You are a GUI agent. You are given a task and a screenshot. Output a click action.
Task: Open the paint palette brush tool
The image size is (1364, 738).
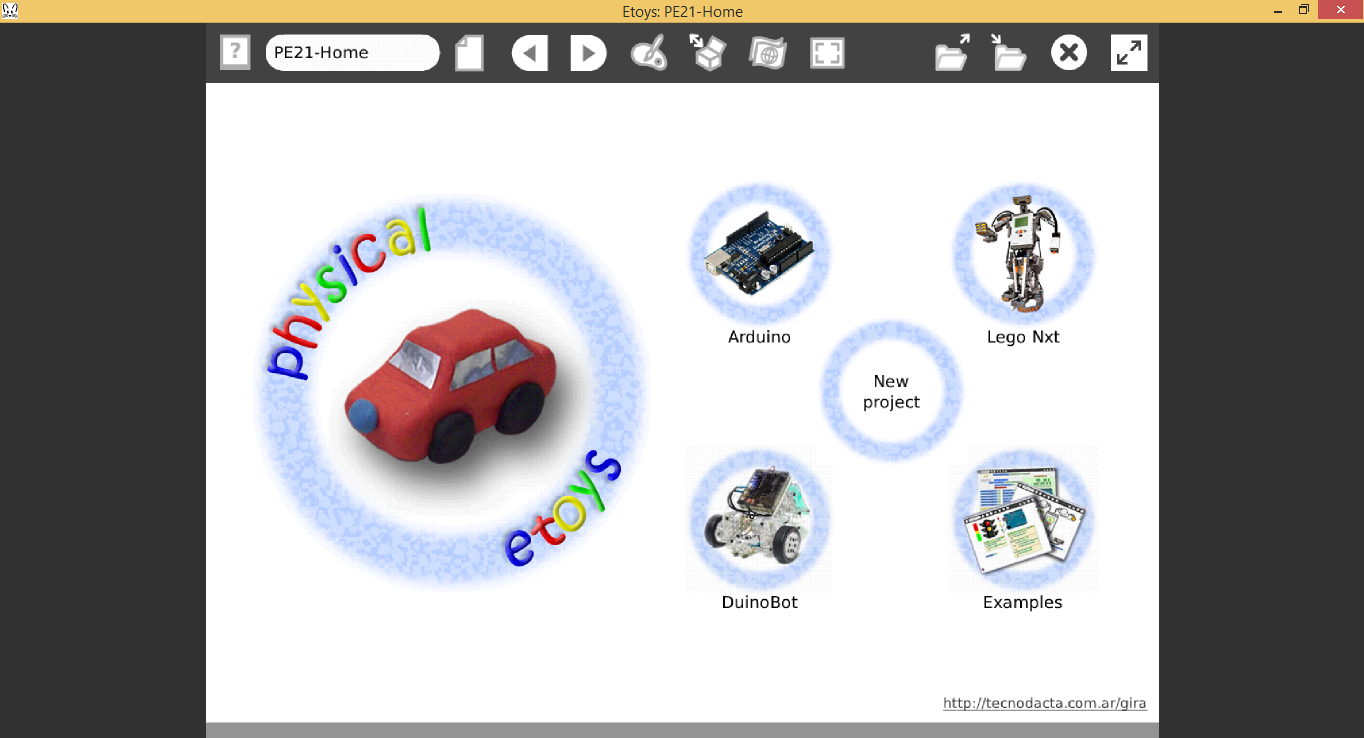pyautogui.click(x=649, y=53)
